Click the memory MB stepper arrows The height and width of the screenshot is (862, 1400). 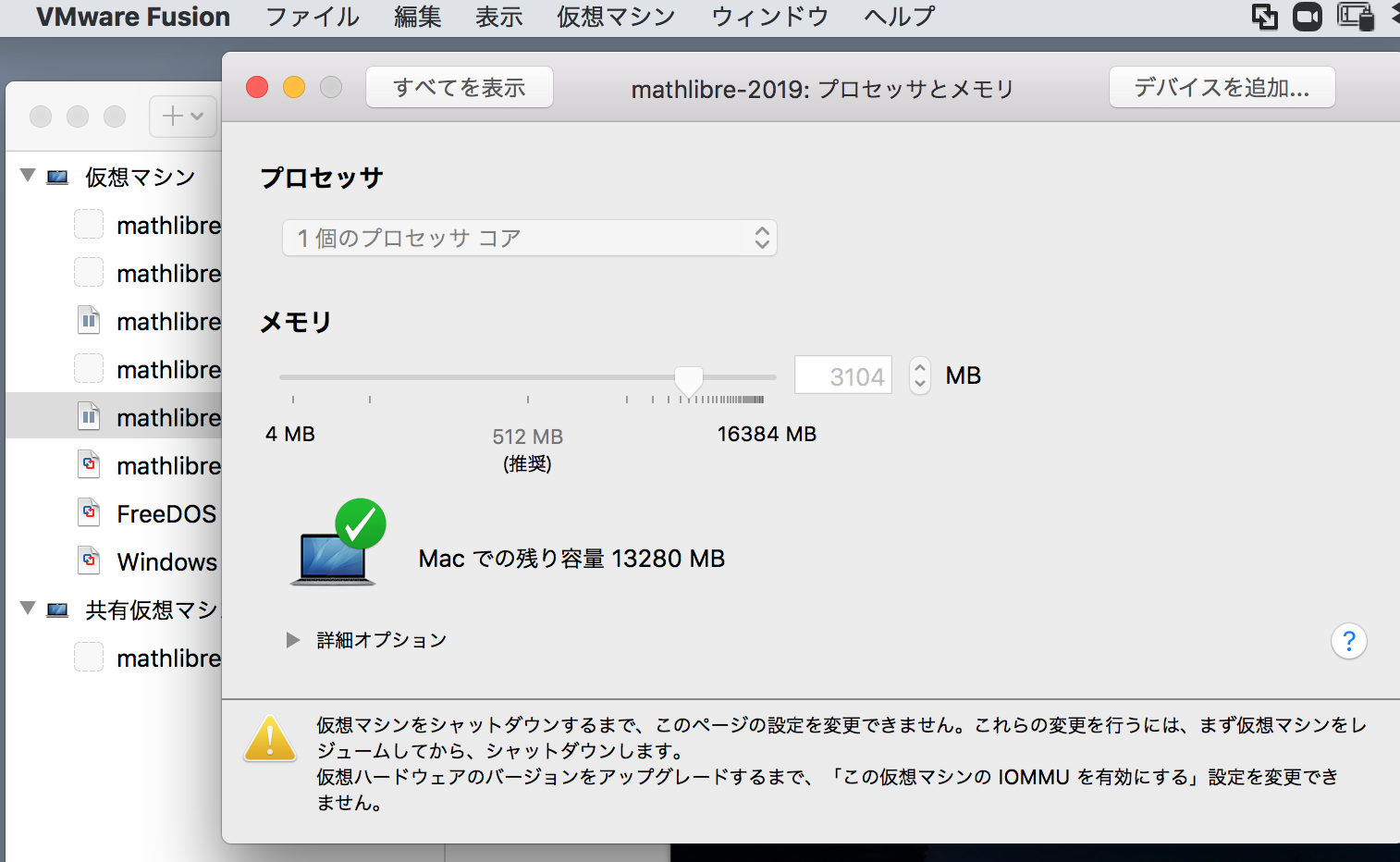[x=919, y=376]
